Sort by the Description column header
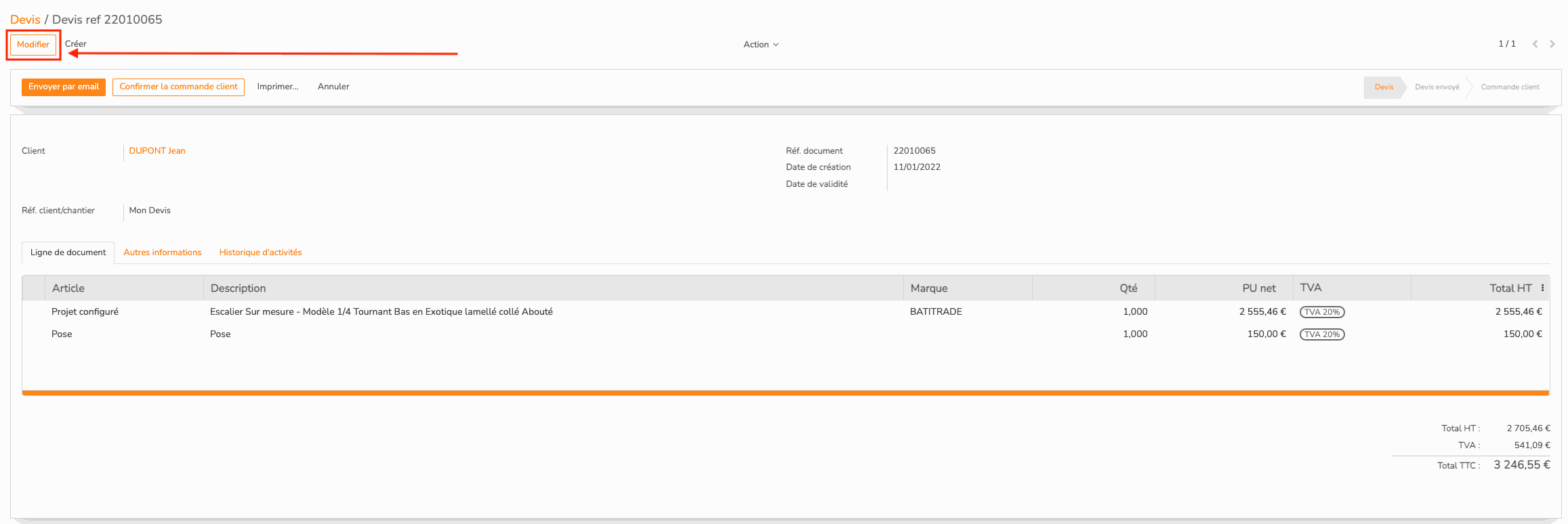This screenshot has height=524, width=1568. point(553,288)
